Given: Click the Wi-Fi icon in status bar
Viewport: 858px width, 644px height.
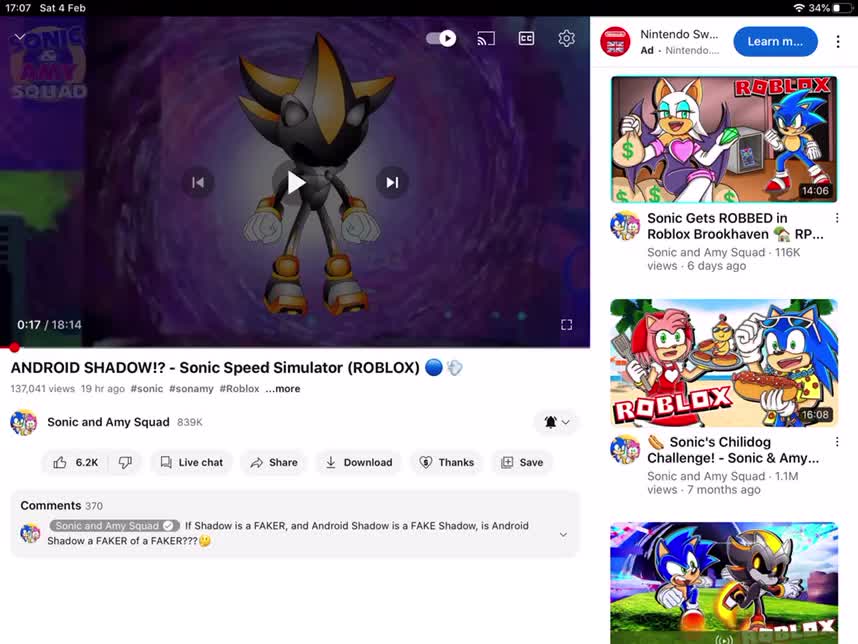Looking at the screenshot, I should click(799, 8).
